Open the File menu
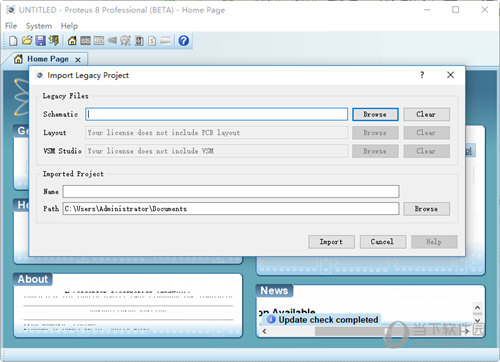 point(11,26)
